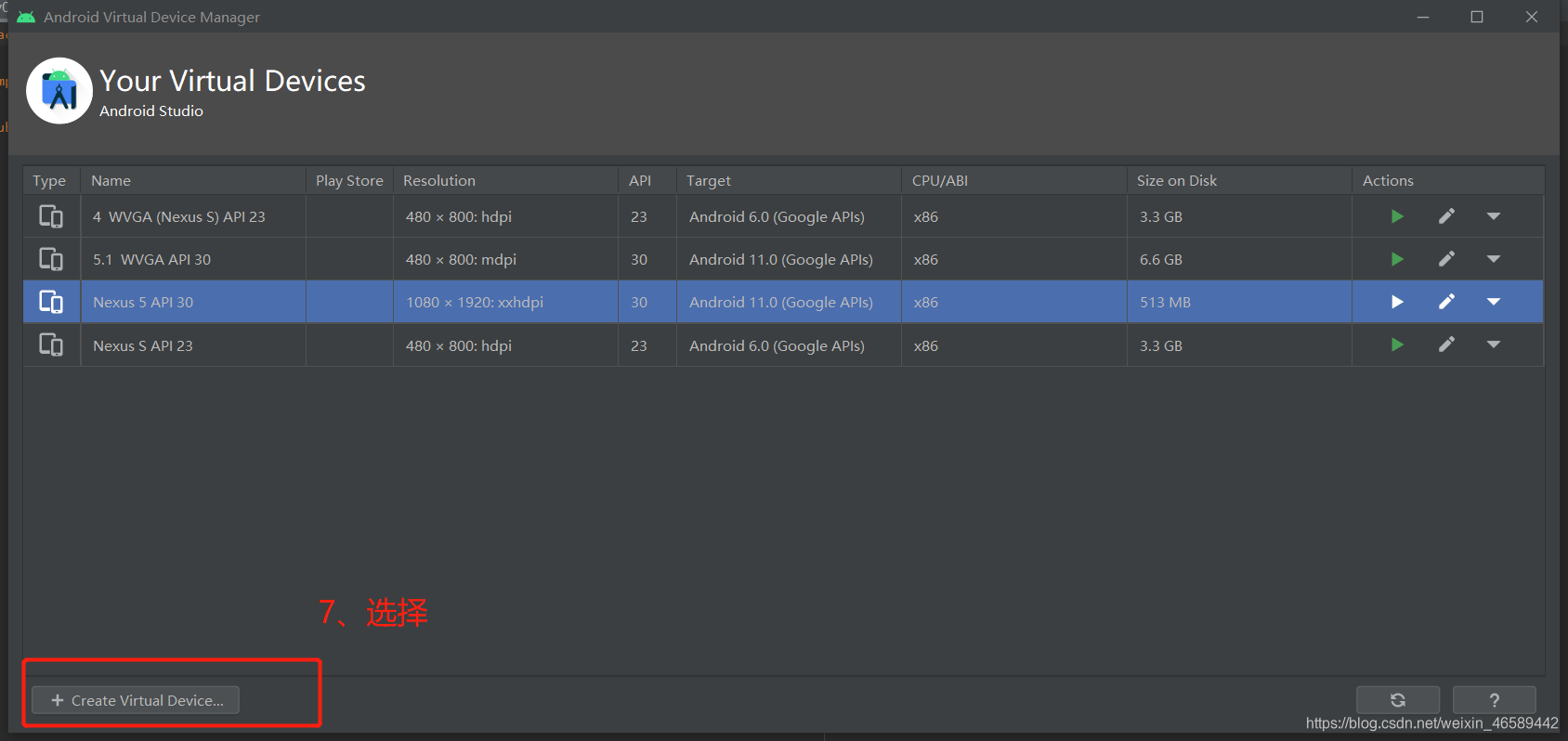Launch the 4 WVGA (Nexus S) API 23 emulator

1397,216
